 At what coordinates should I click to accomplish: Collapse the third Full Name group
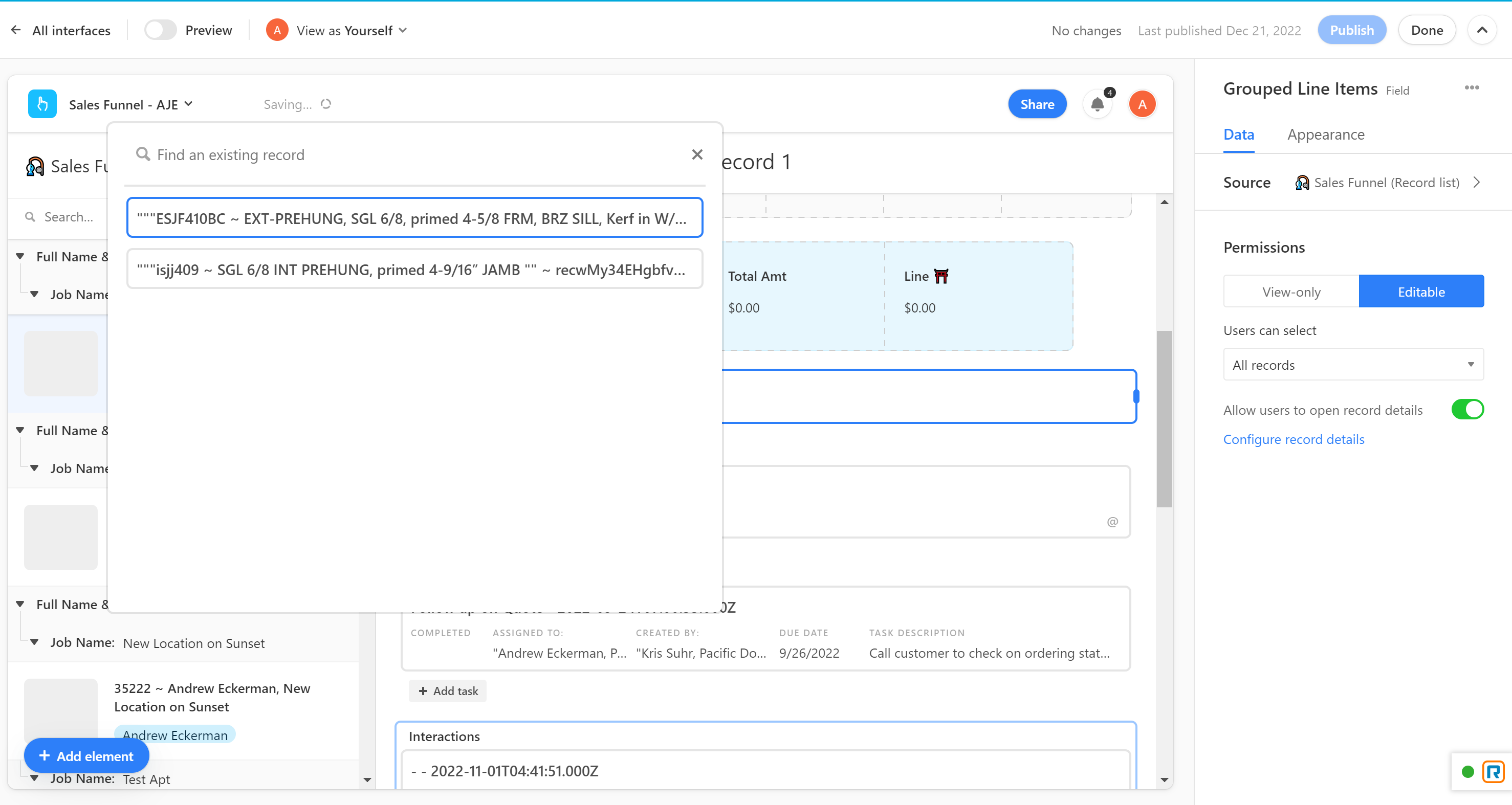point(20,603)
